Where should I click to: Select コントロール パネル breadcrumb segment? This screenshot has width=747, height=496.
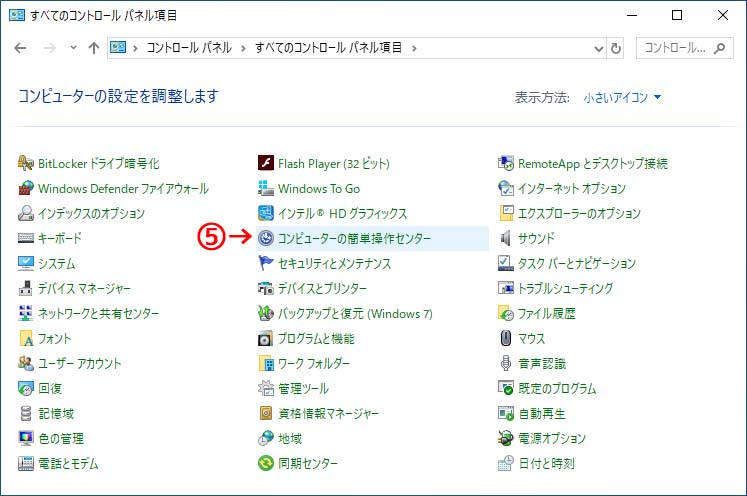(x=189, y=47)
